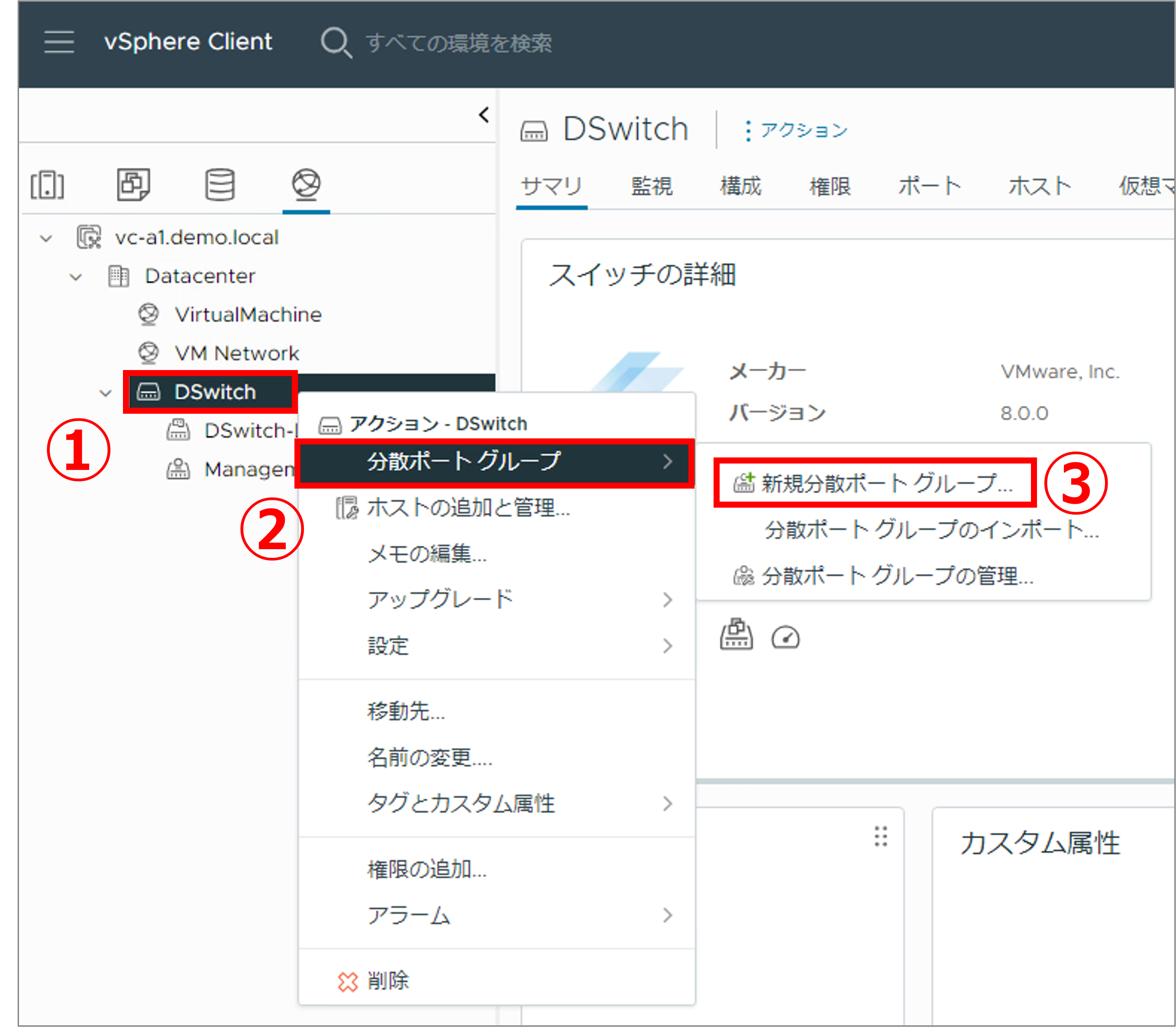1176x1027 pixels.
Task: Click the search all environments field
Action: click(459, 43)
